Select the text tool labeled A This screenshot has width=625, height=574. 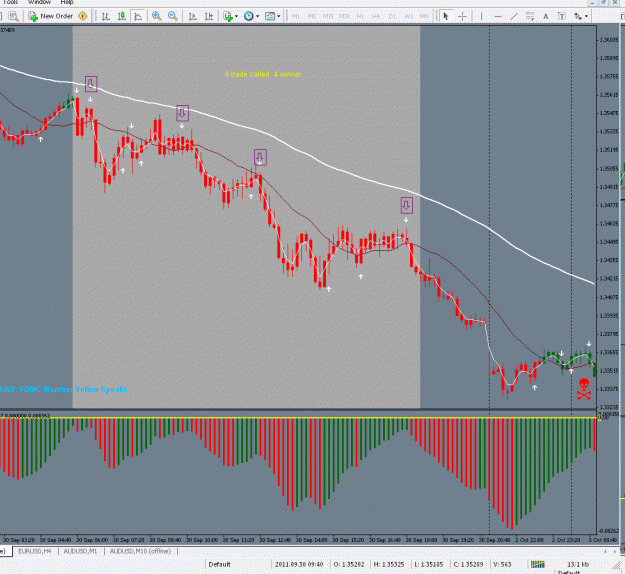[x=546, y=16]
